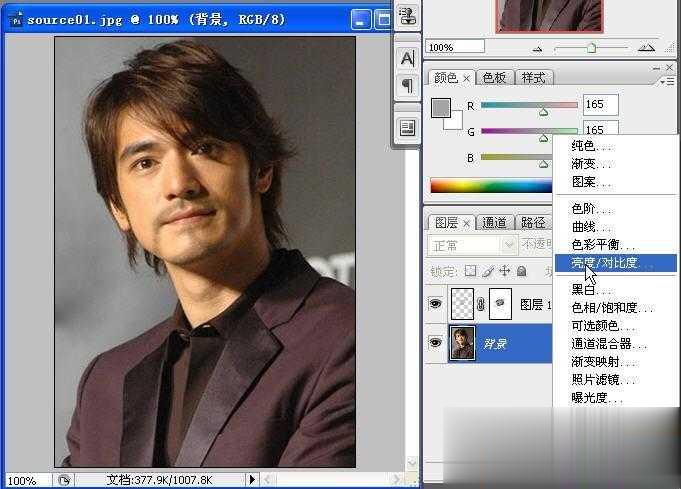This screenshot has height=489, width=681.
Task: Close the color panel group
Action: pos(669,67)
